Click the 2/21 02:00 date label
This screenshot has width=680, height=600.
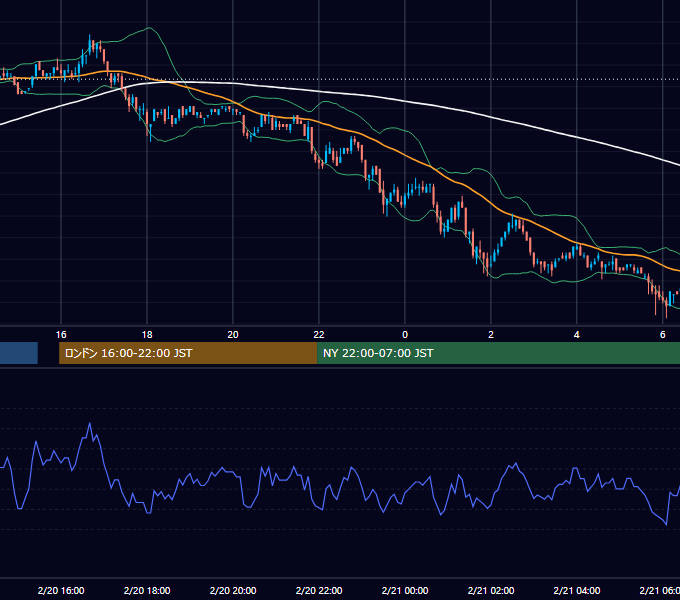(491, 590)
